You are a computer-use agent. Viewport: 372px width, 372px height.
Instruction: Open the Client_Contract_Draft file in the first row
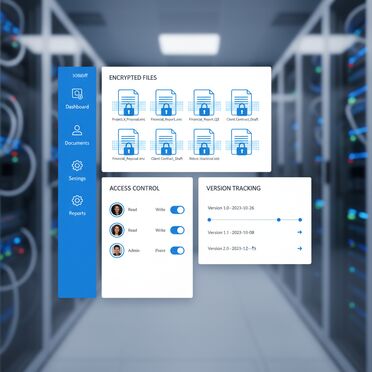242,103
